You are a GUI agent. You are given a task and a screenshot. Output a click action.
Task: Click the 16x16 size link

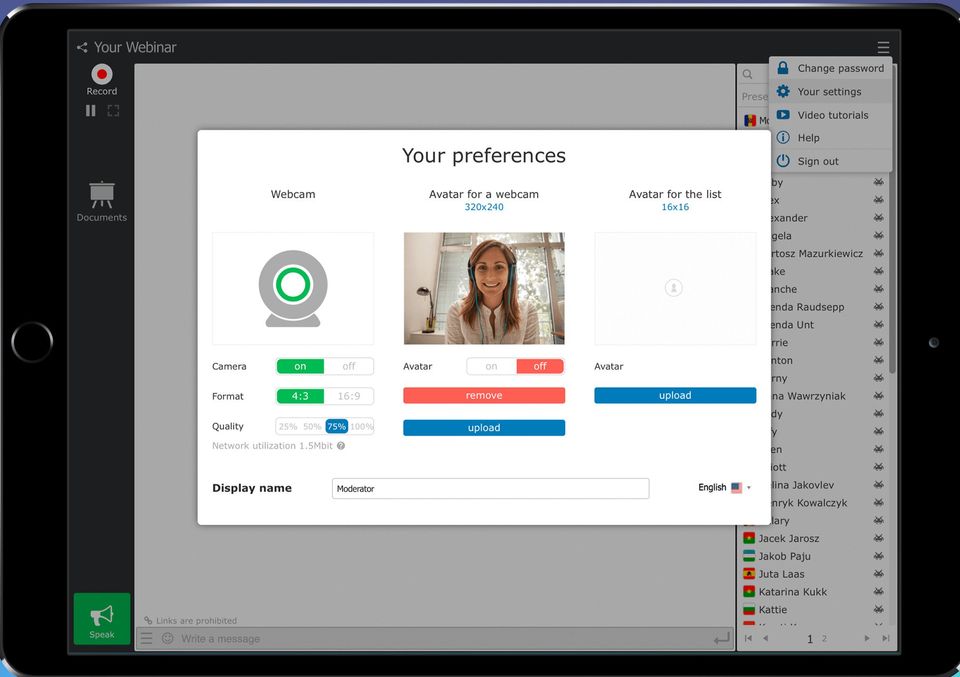coord(675,207)
